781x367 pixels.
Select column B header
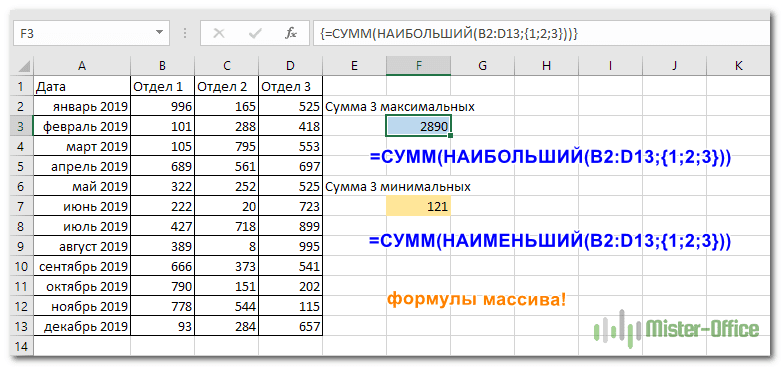(162, 66)
